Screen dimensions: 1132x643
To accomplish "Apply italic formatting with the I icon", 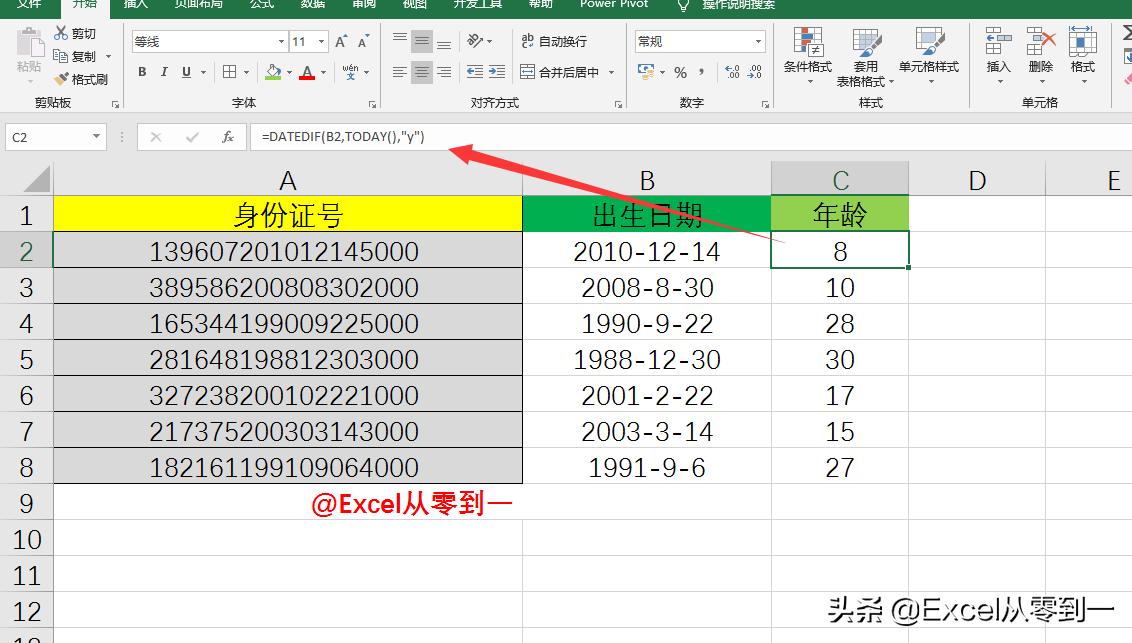I will [163, 72].
